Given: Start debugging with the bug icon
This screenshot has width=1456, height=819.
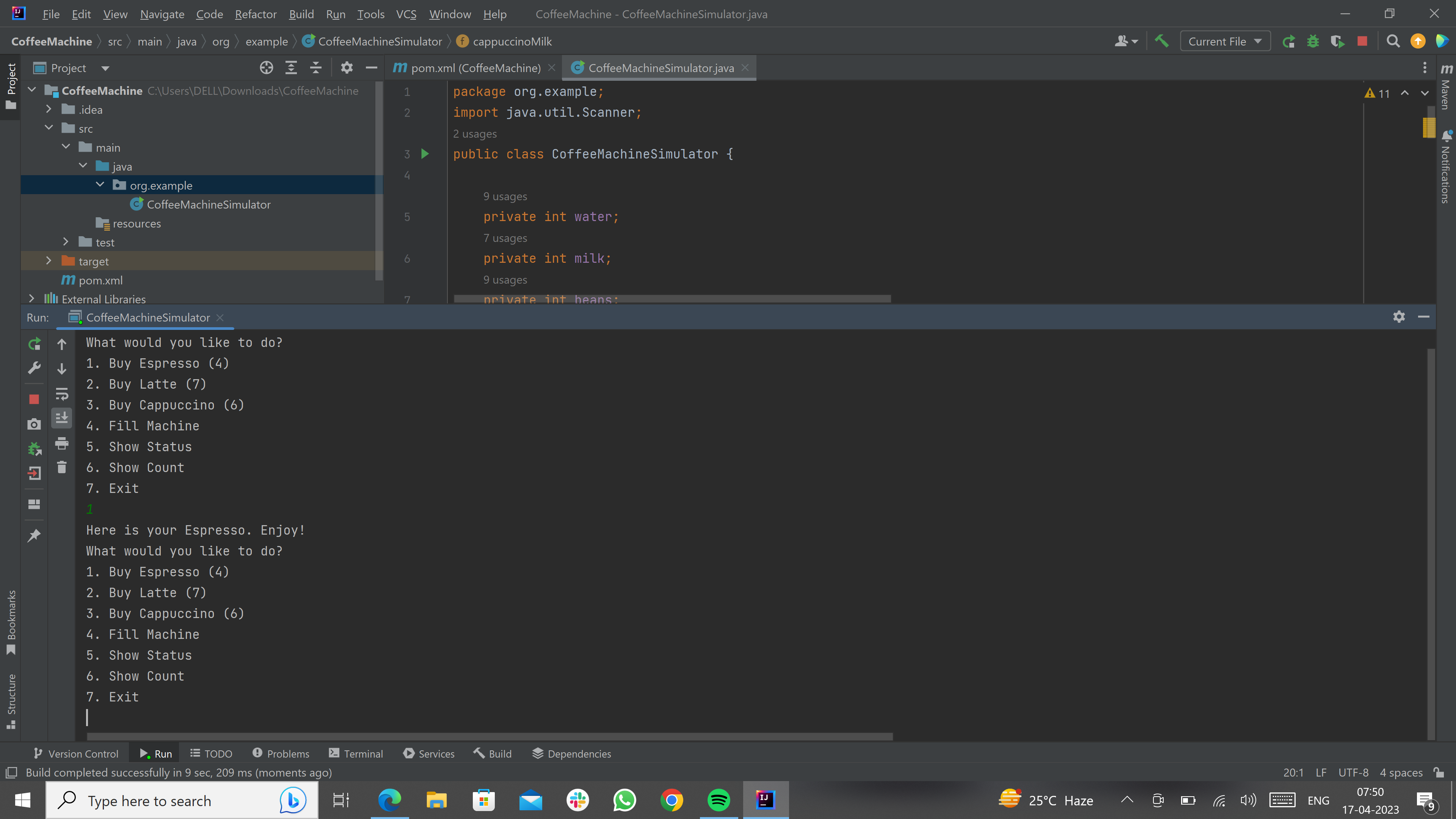Looking at the screenshot, I should click(x=1313, y=41).
